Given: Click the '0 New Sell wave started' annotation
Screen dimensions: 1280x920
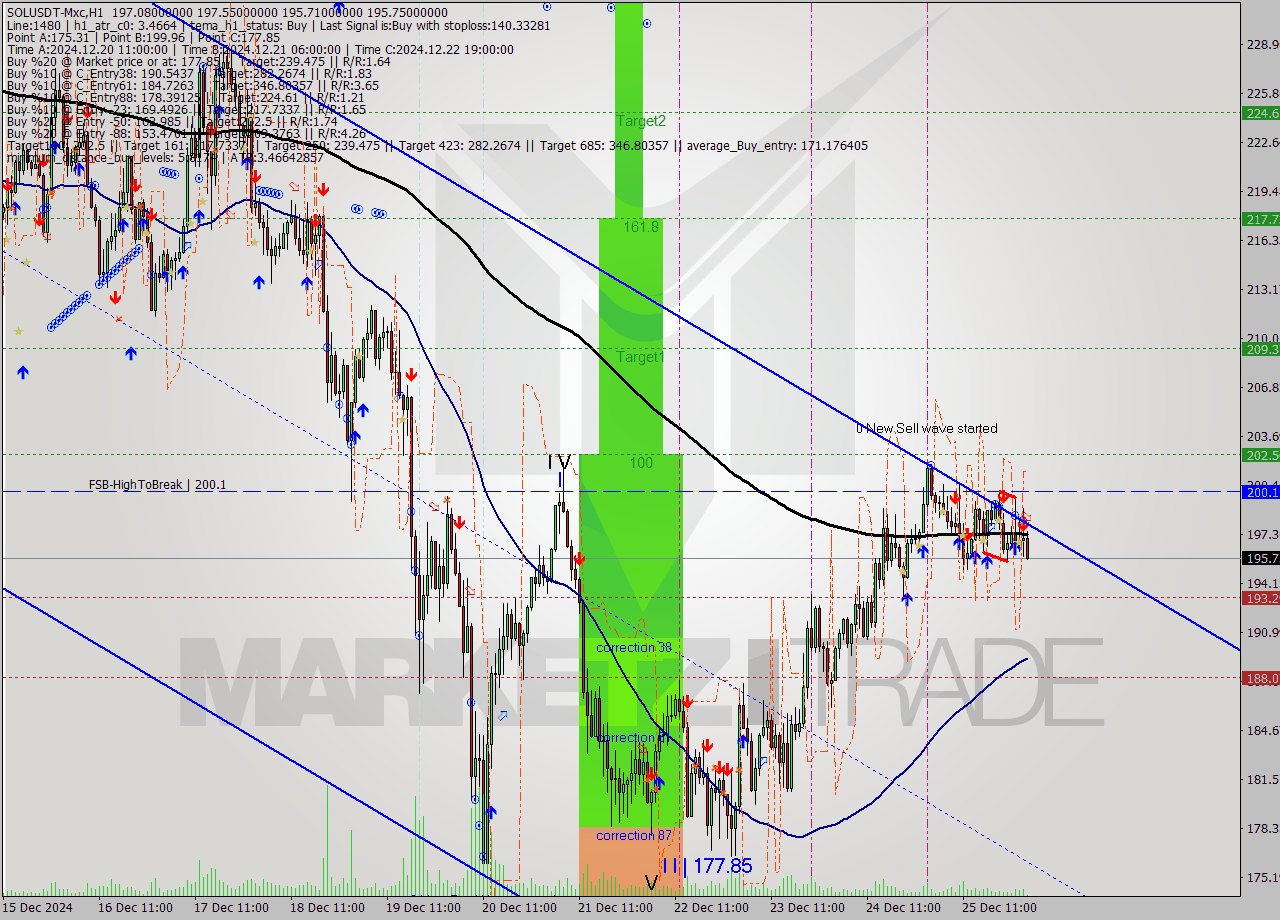Looking at the screenshot, I should (926, 428).
